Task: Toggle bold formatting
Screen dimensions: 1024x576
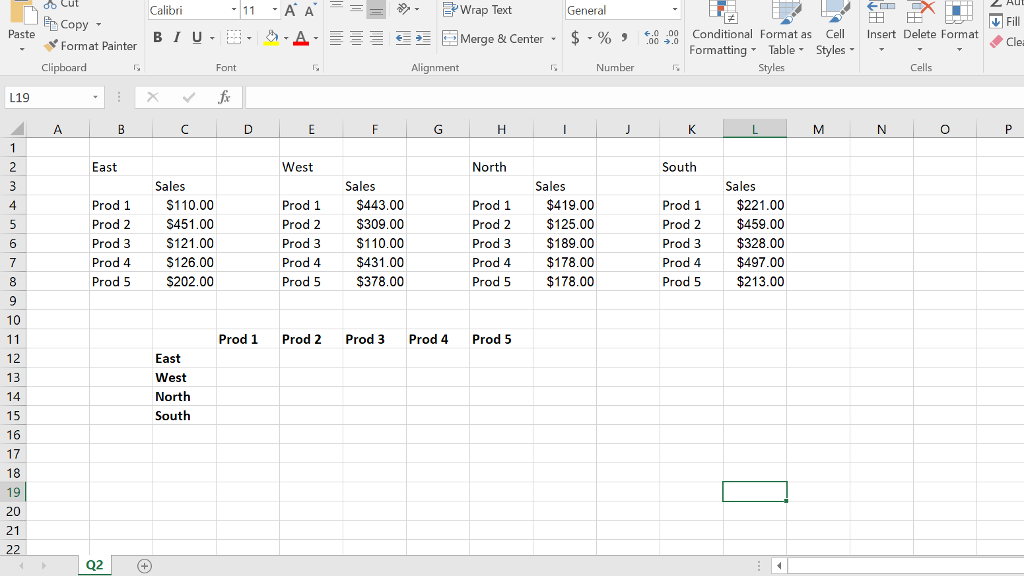Action: coord(156,37)
